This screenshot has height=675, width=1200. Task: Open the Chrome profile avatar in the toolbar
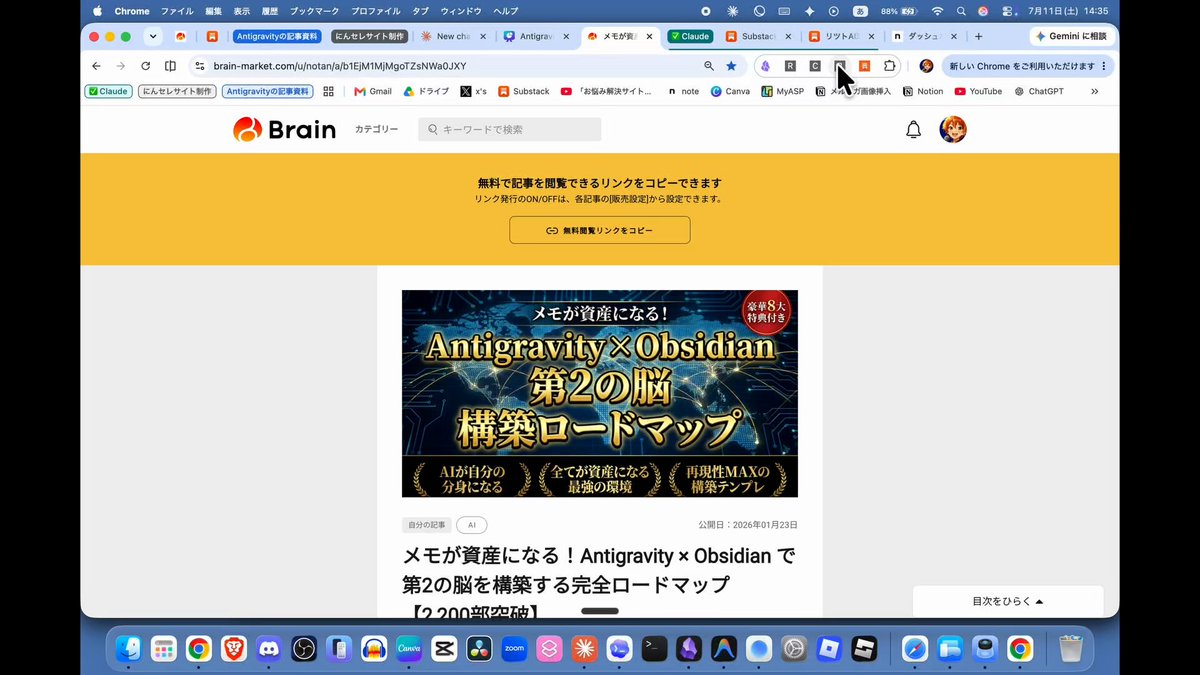pyautogui.click(x=926, y=66)
